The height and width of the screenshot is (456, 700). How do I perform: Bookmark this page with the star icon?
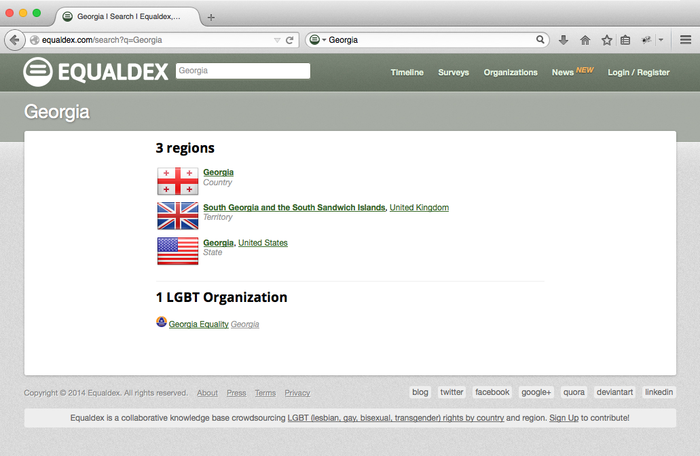(606, 40)
